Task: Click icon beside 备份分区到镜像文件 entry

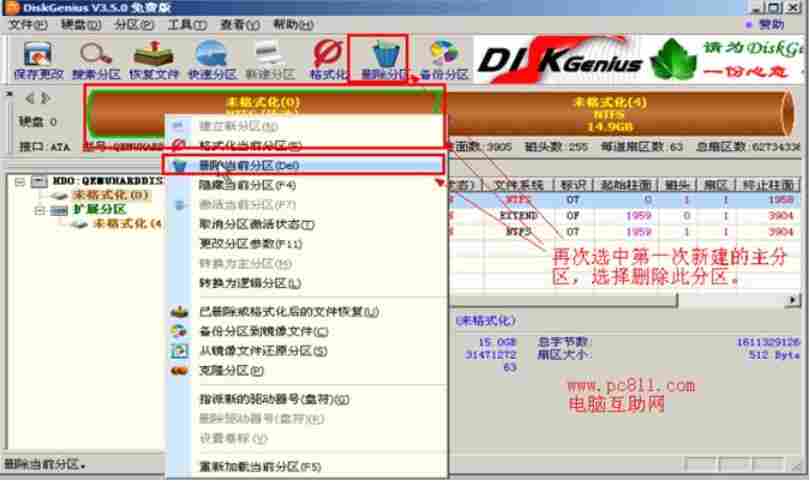Action: pos(179,332)
